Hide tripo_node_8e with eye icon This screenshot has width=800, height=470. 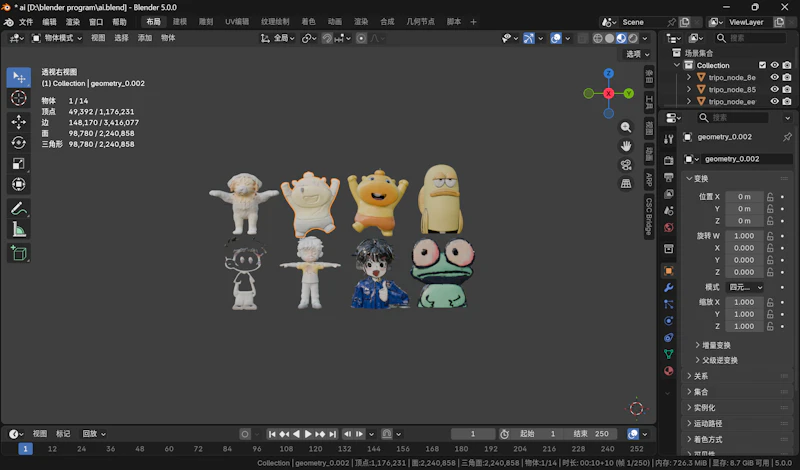pos(774,78)
